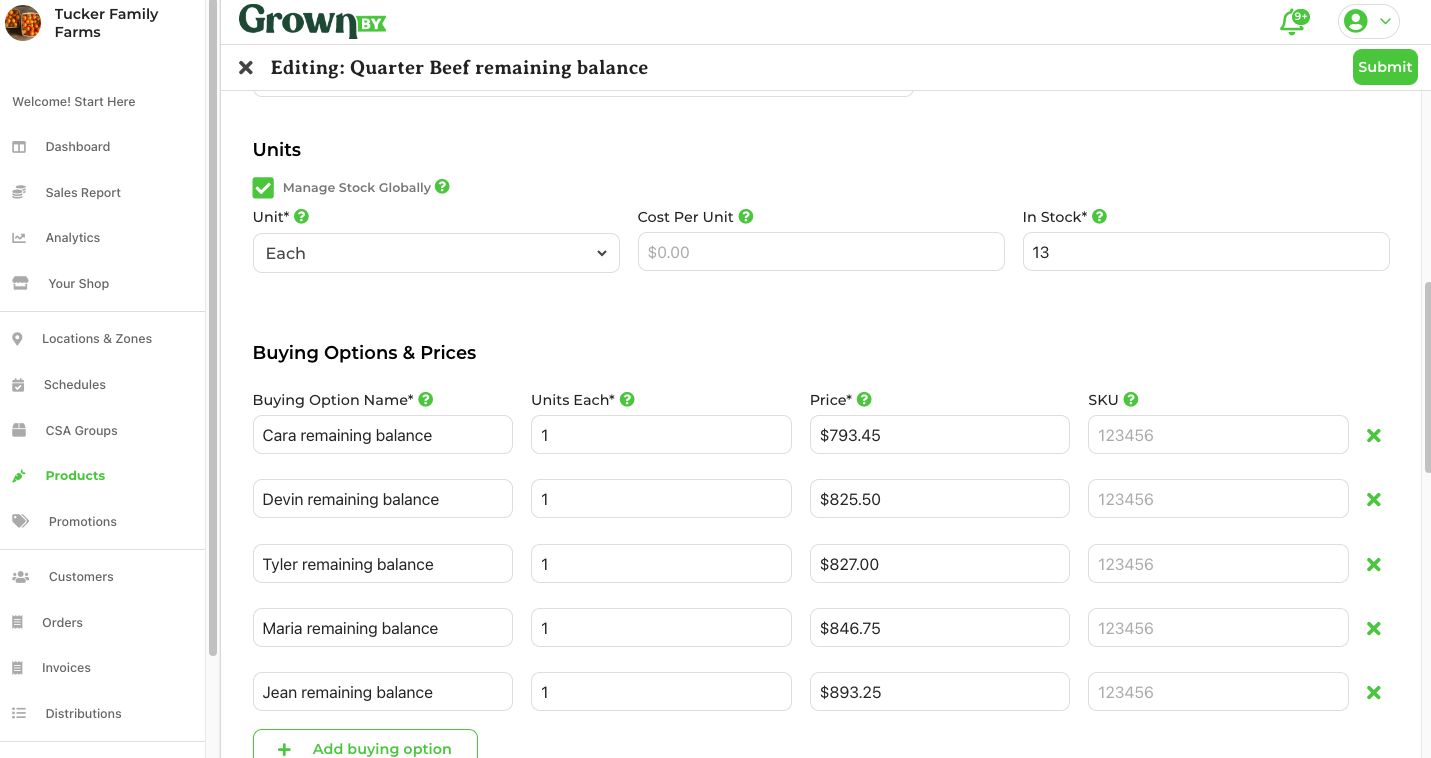Close the editing panel with X
The image size is (1431, 758).
246,68
